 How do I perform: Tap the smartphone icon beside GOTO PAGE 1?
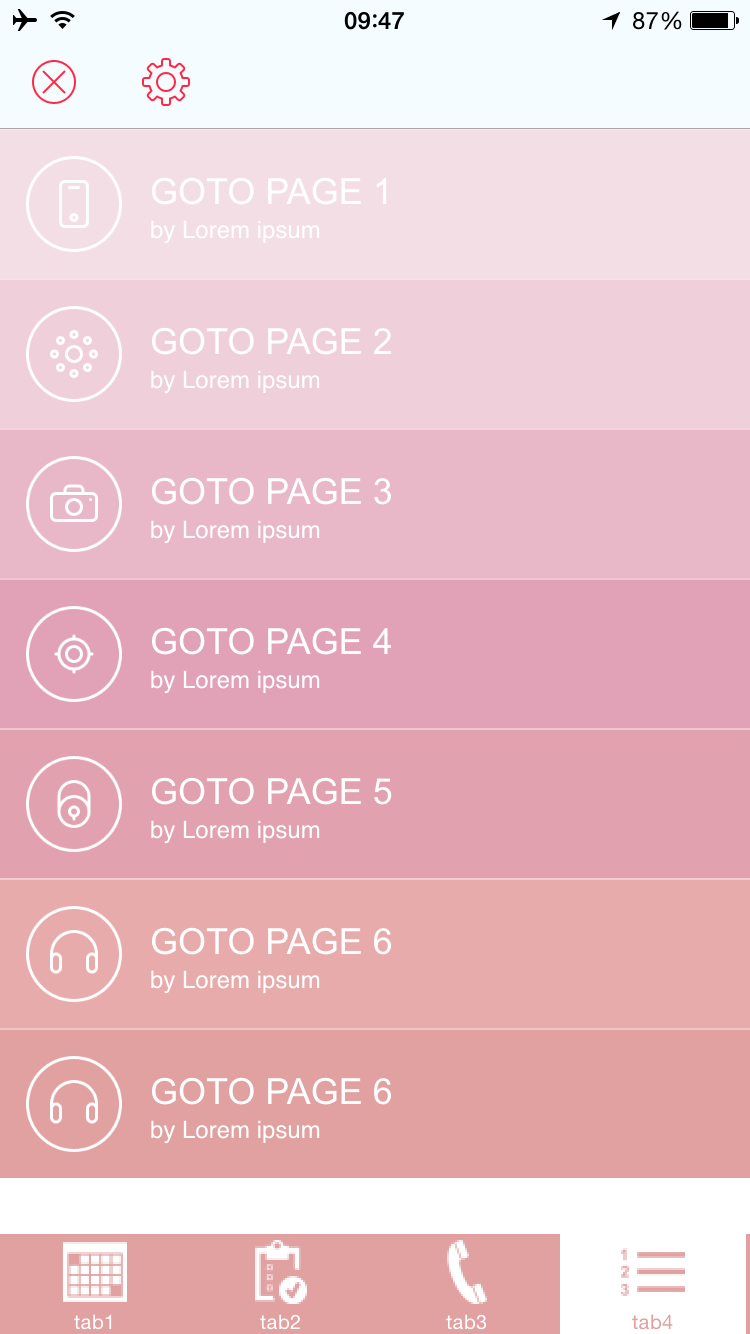(74, 204)
